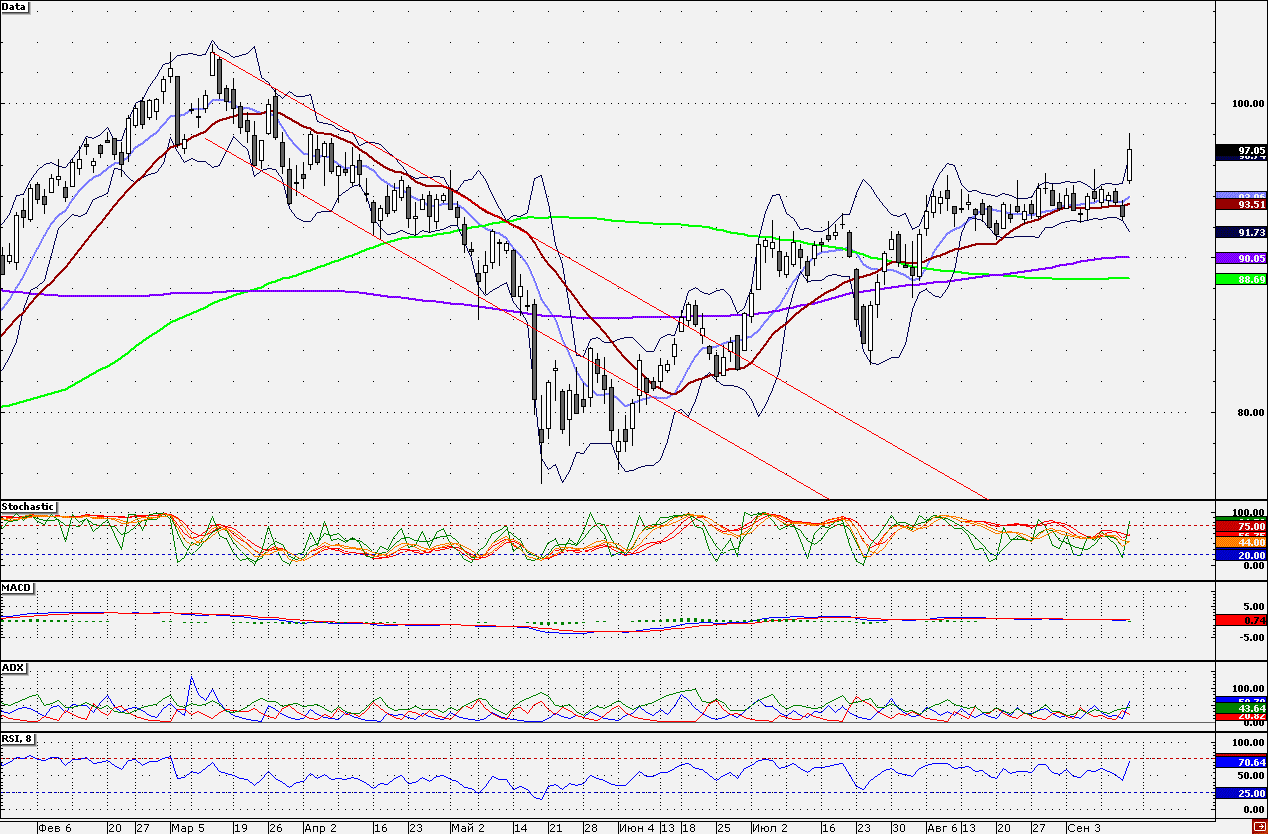The width and height of the screenshot is (1268, 834).
Task: Open the ADX indicator panel label
Action: [13, 667]
